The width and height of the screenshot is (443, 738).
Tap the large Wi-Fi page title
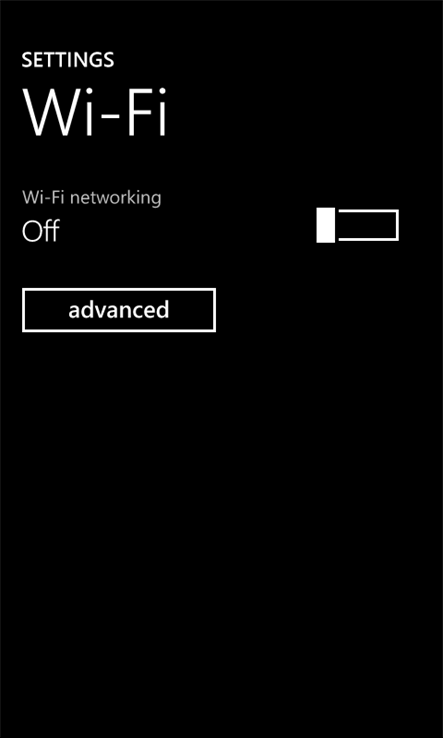click(95, 112)
